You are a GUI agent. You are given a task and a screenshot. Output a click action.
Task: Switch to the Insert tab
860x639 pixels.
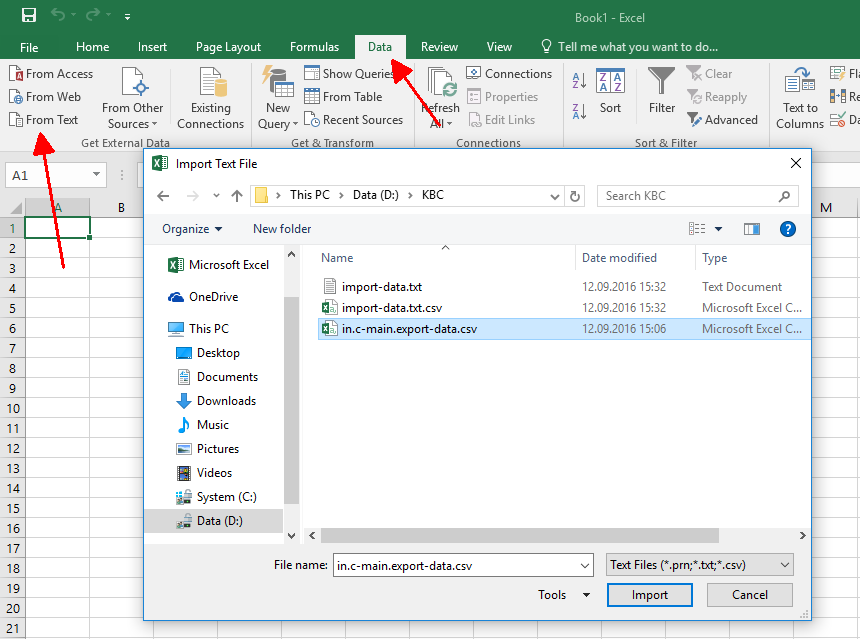pos(152,47)
